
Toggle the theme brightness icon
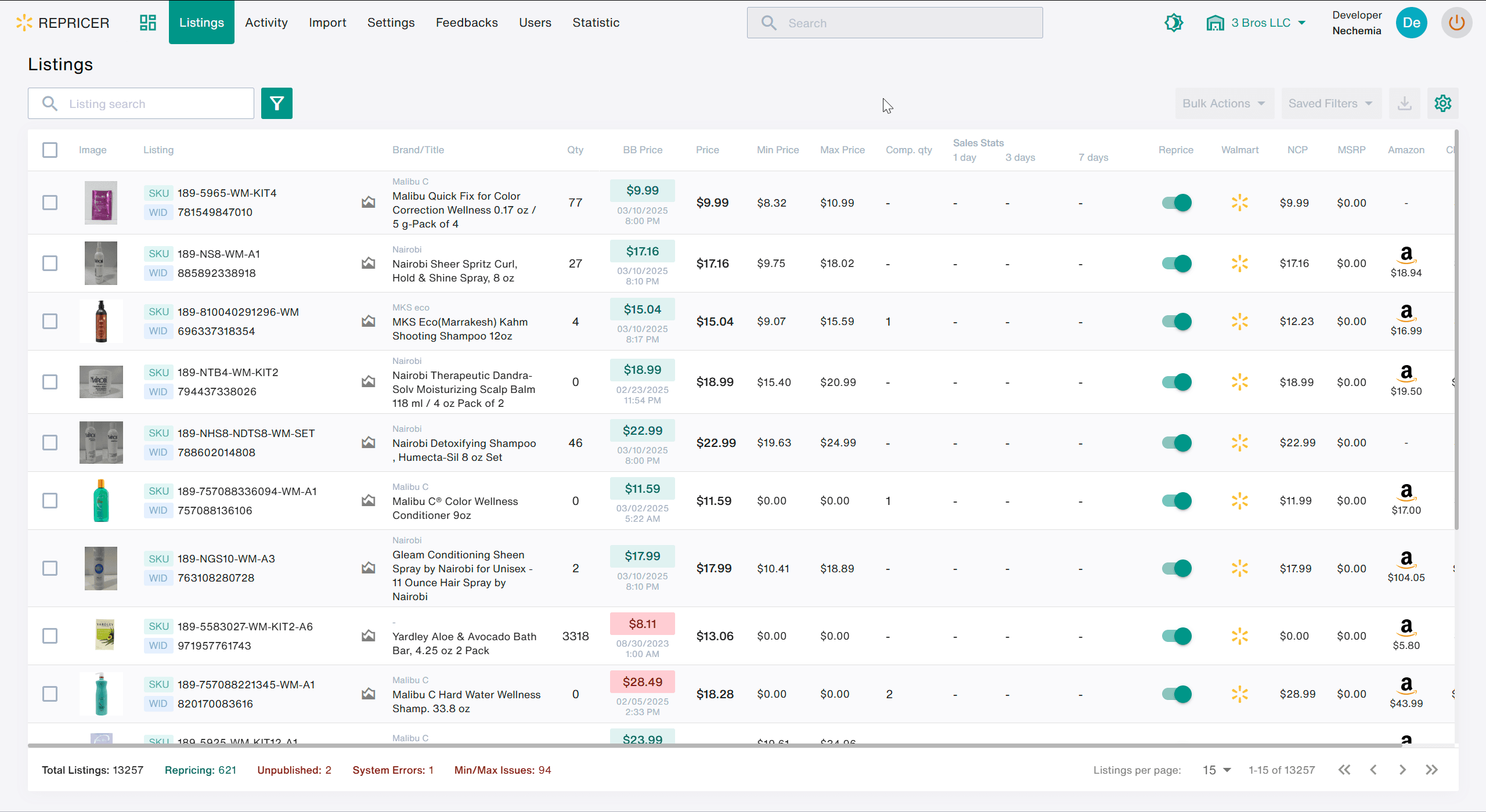[1174, 23]
